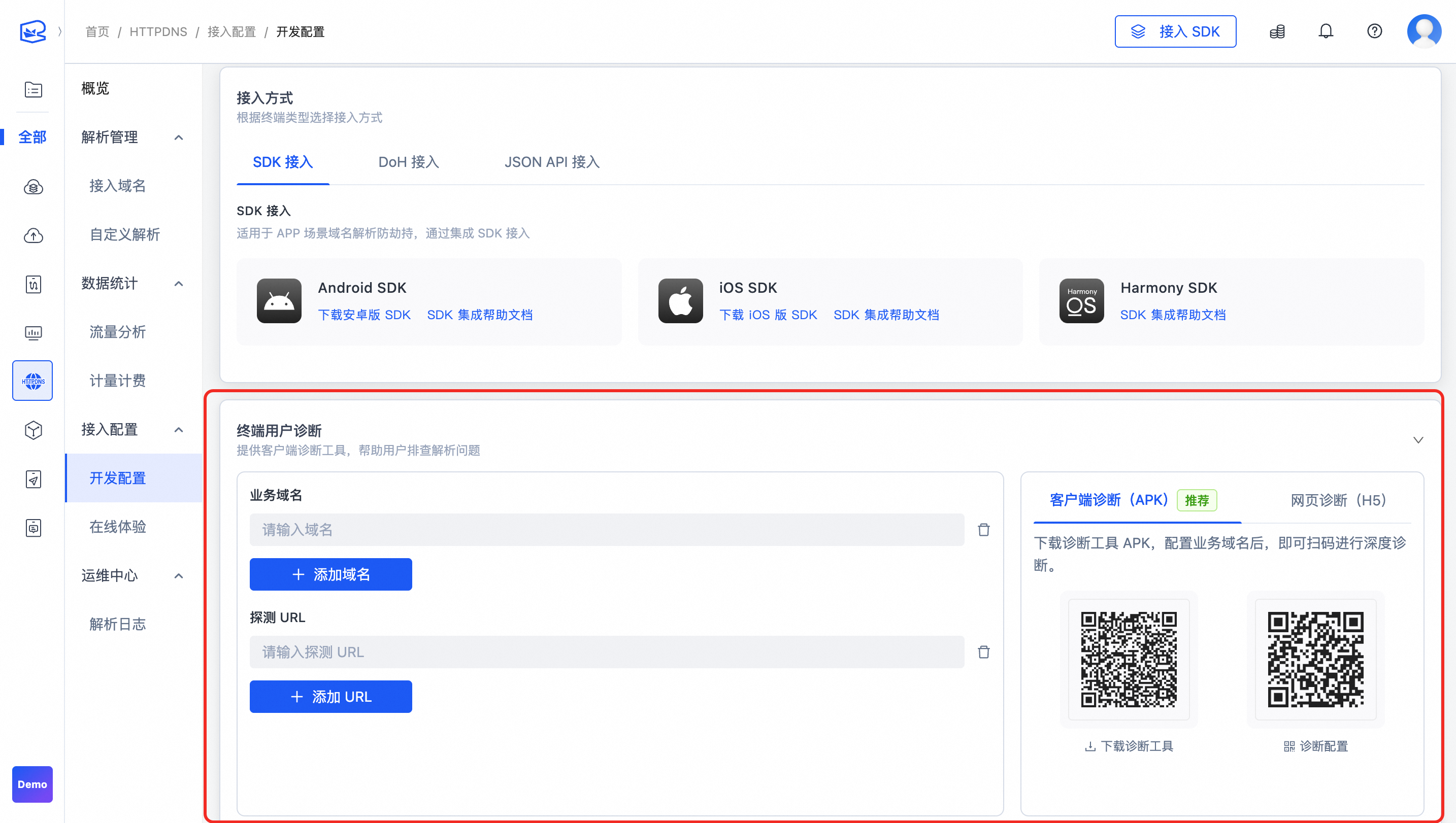Open the 下载安卓版 SDK link
The image size is (1456, 823).
364,315
